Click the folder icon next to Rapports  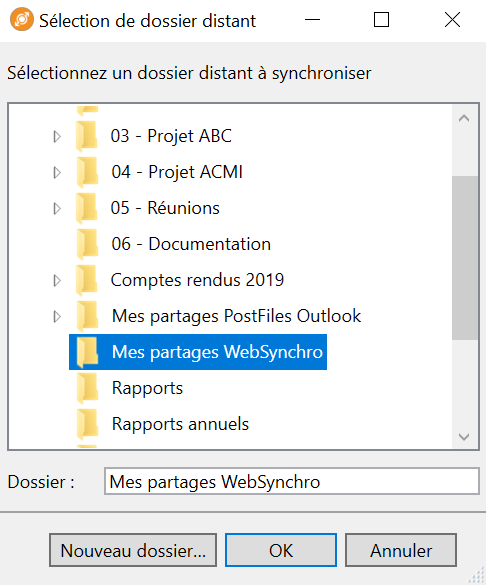[x=87, y=388]
